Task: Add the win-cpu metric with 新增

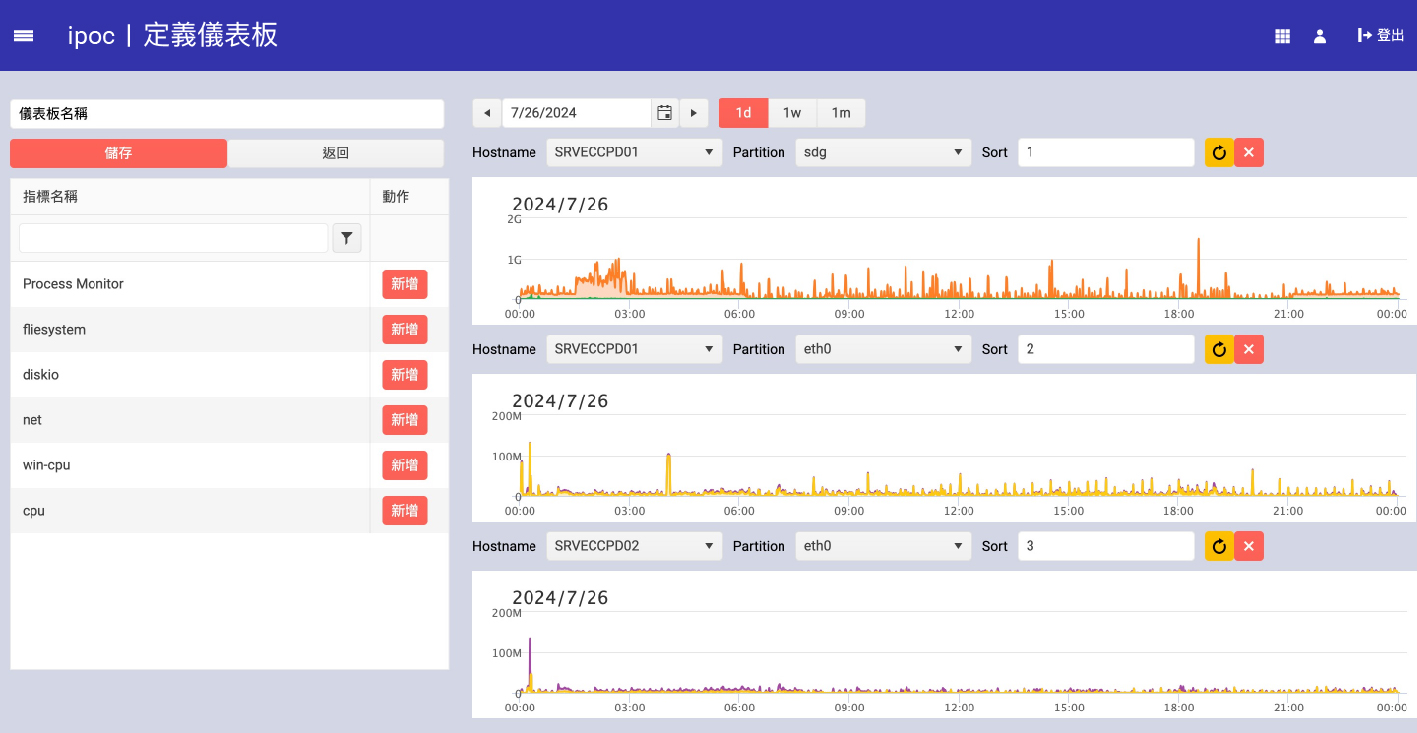Action: point(404,465)
